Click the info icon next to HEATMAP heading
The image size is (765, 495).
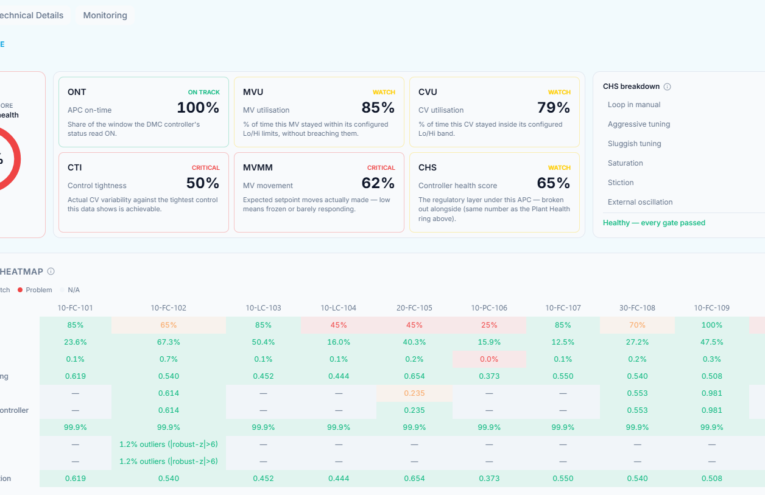[51, 271]
